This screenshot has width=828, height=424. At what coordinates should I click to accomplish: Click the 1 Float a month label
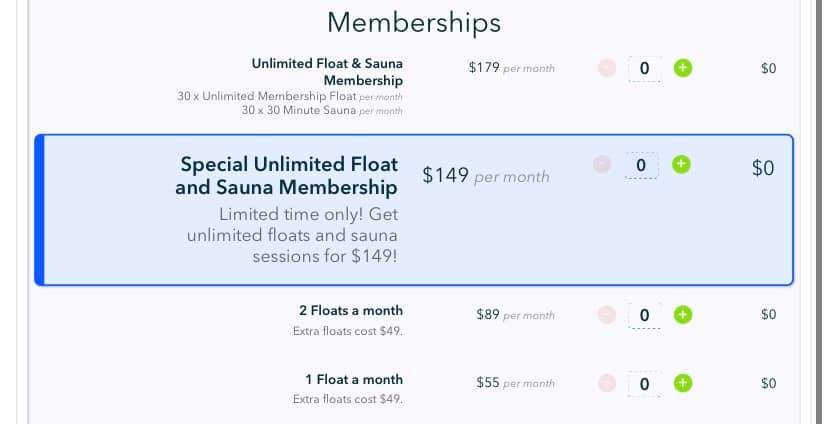tap(353, 379)
